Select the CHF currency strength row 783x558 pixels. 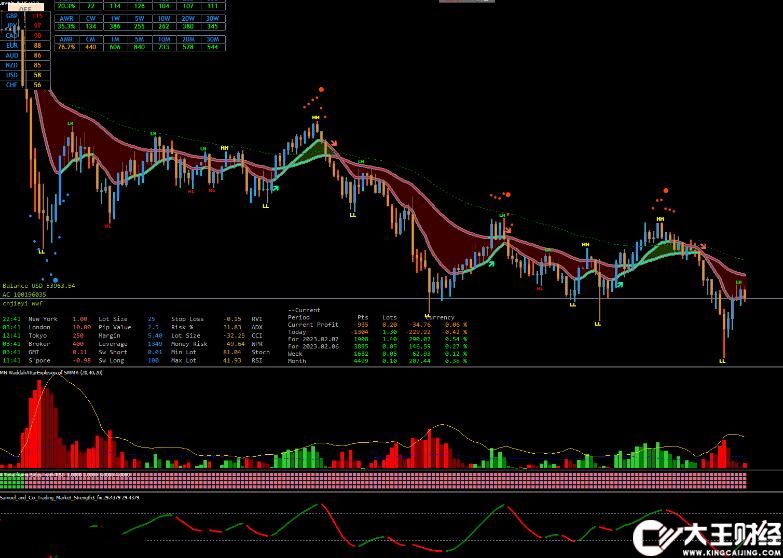tap(25, 85)
